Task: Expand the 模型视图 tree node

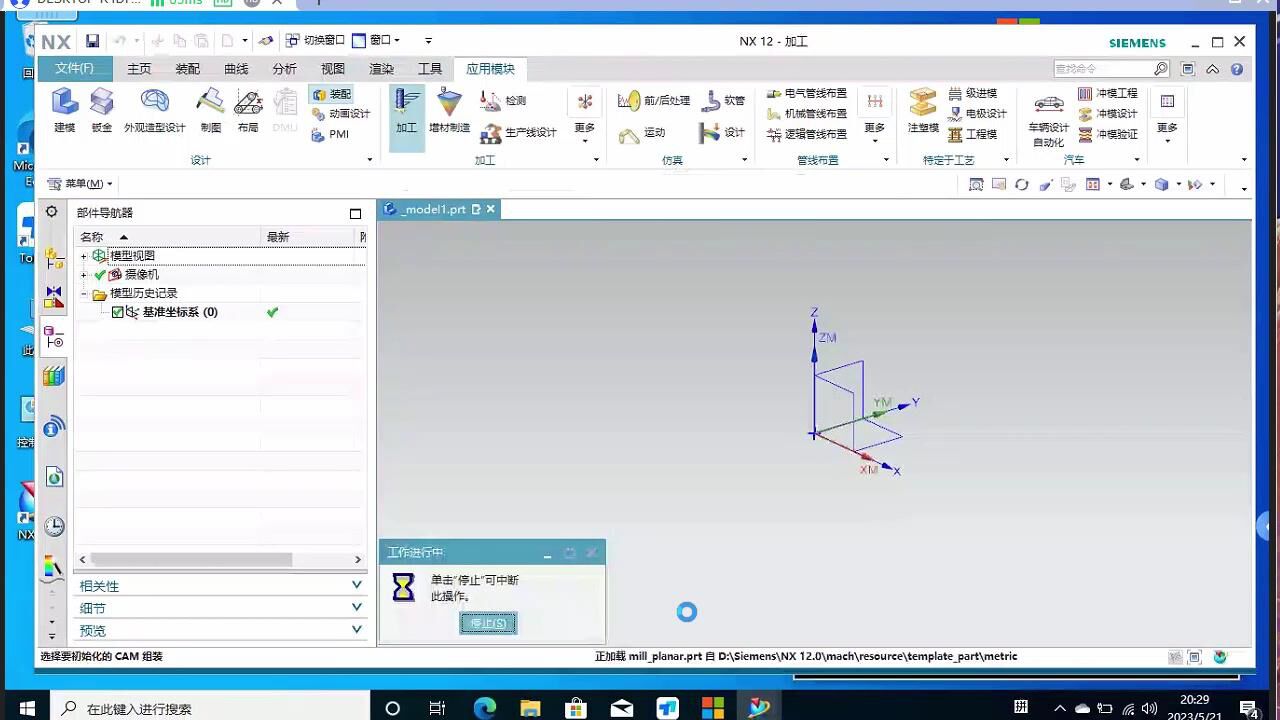Action: (84, 256)
